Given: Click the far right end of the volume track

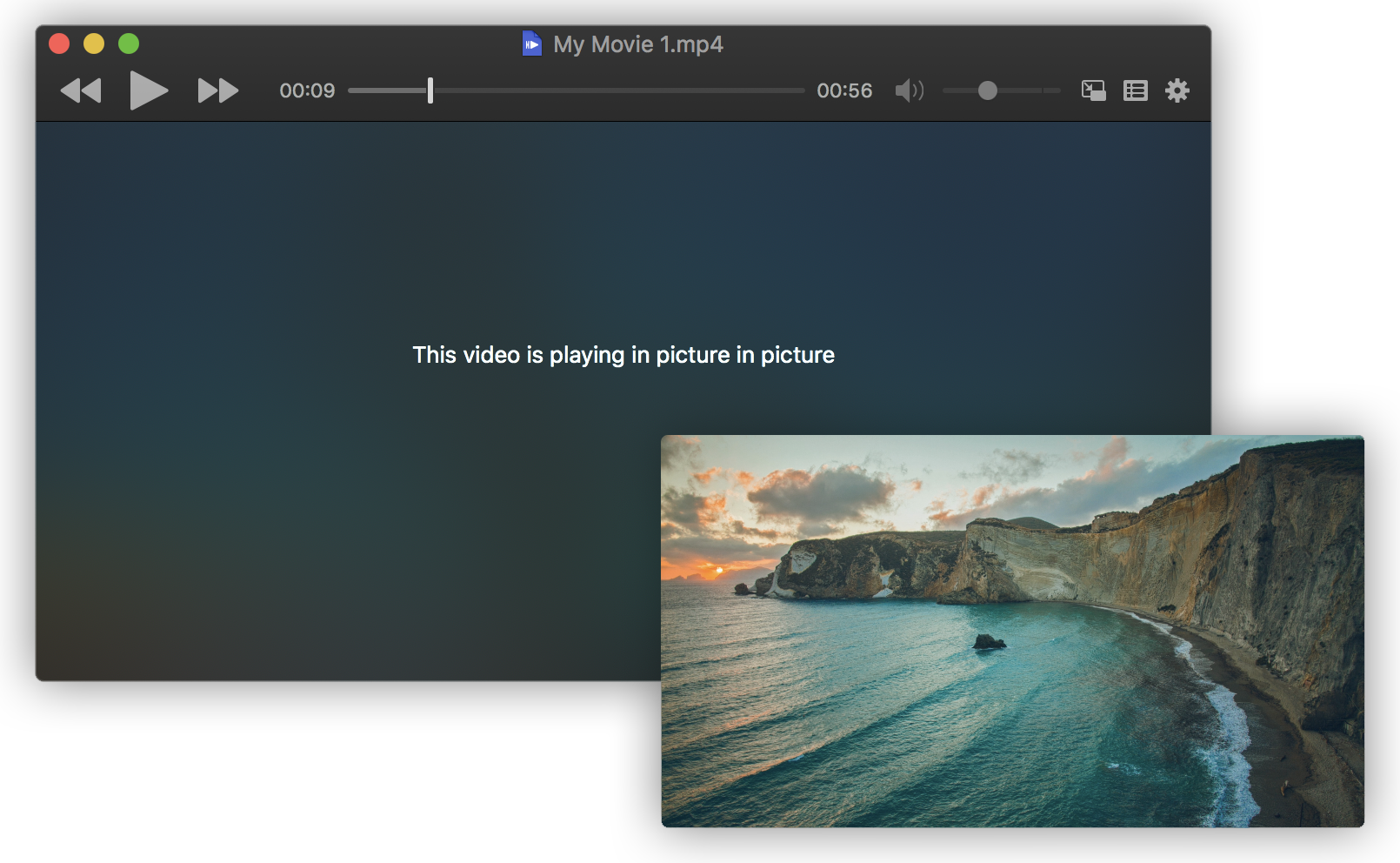Looking at the screenshot, I should (x=1056, y=90).
